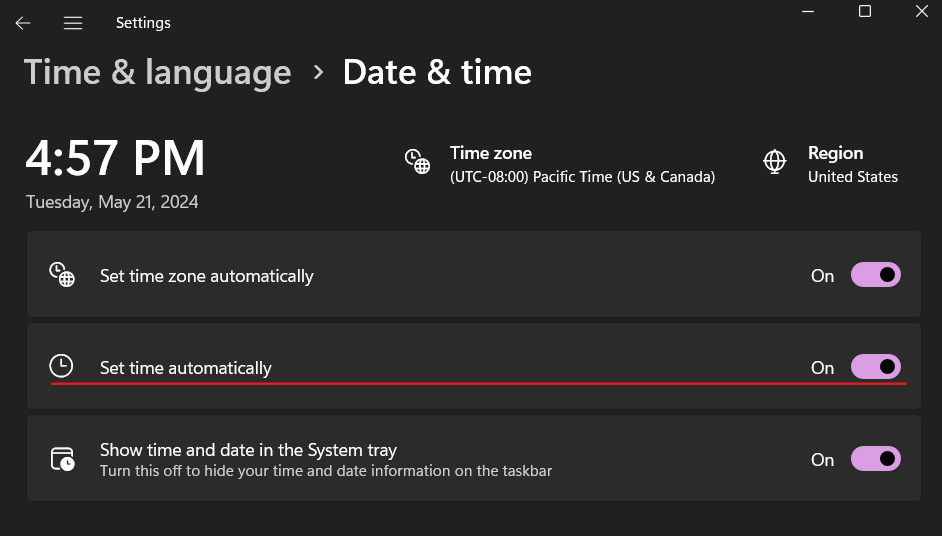This screenshot has width=942, height=536.
Task: Click the 4:57 PM clock display
Action: (x=115, y=158)
